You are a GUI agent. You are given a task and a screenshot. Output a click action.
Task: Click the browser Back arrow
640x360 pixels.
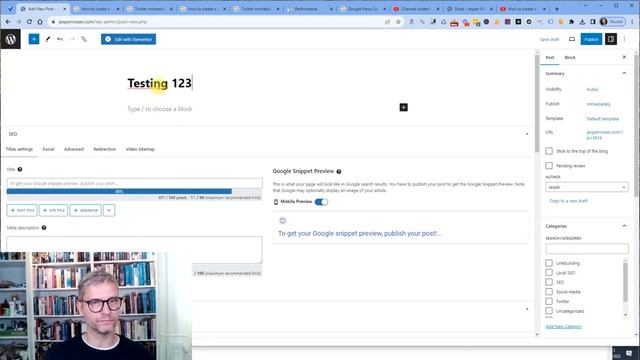[8, 22]
